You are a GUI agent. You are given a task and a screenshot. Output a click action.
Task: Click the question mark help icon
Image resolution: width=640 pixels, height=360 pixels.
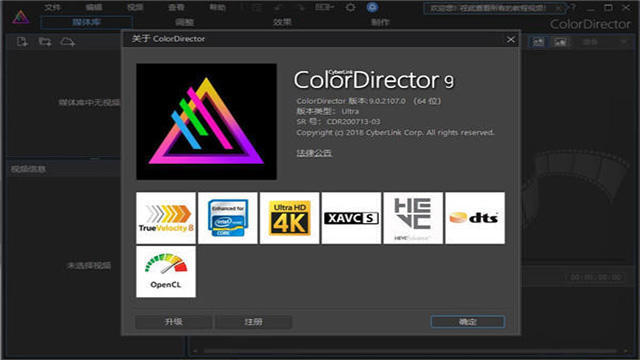pos(573,7)
